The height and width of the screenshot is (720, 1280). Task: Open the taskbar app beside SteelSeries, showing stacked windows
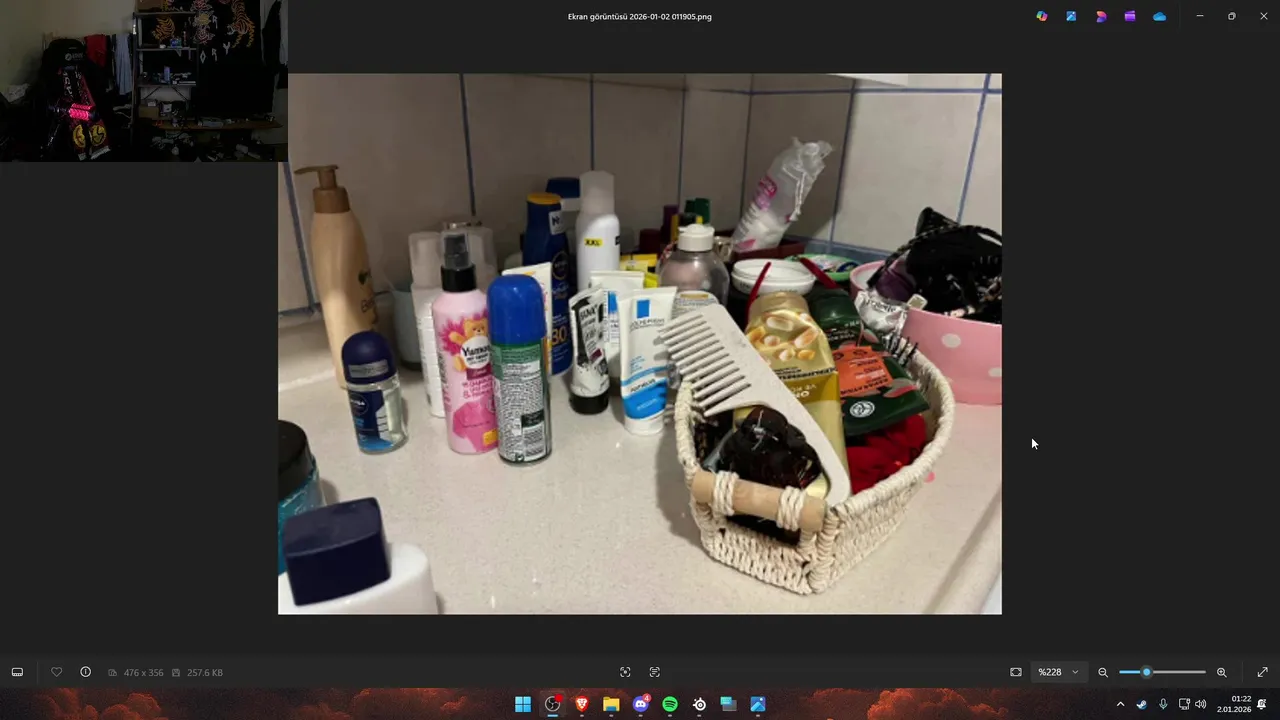[x=729, y=704]
